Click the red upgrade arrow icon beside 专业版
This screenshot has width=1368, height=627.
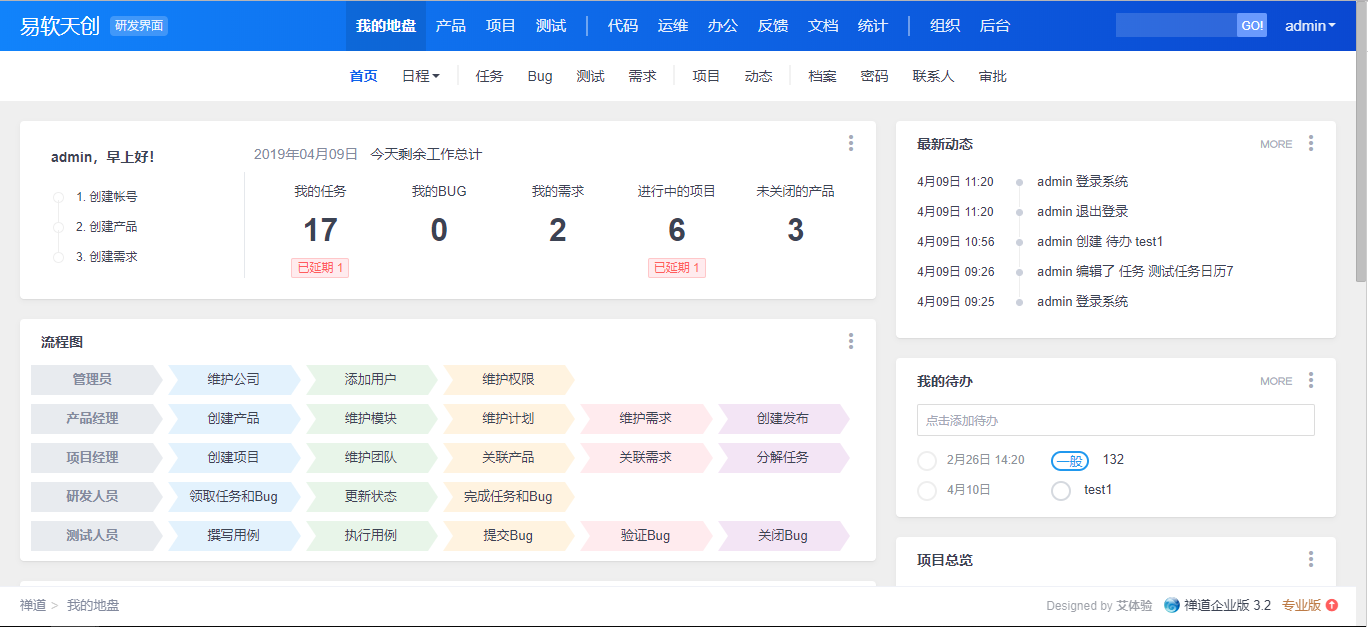[x=1331, y=605]
